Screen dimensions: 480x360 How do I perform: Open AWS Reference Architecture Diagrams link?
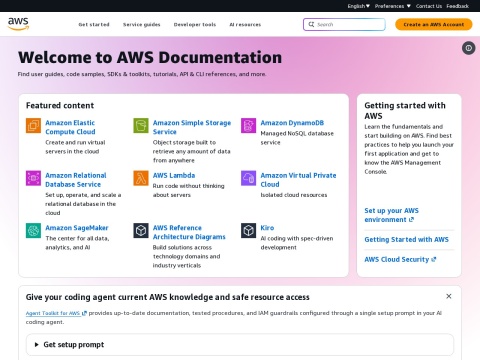point(189,232)
